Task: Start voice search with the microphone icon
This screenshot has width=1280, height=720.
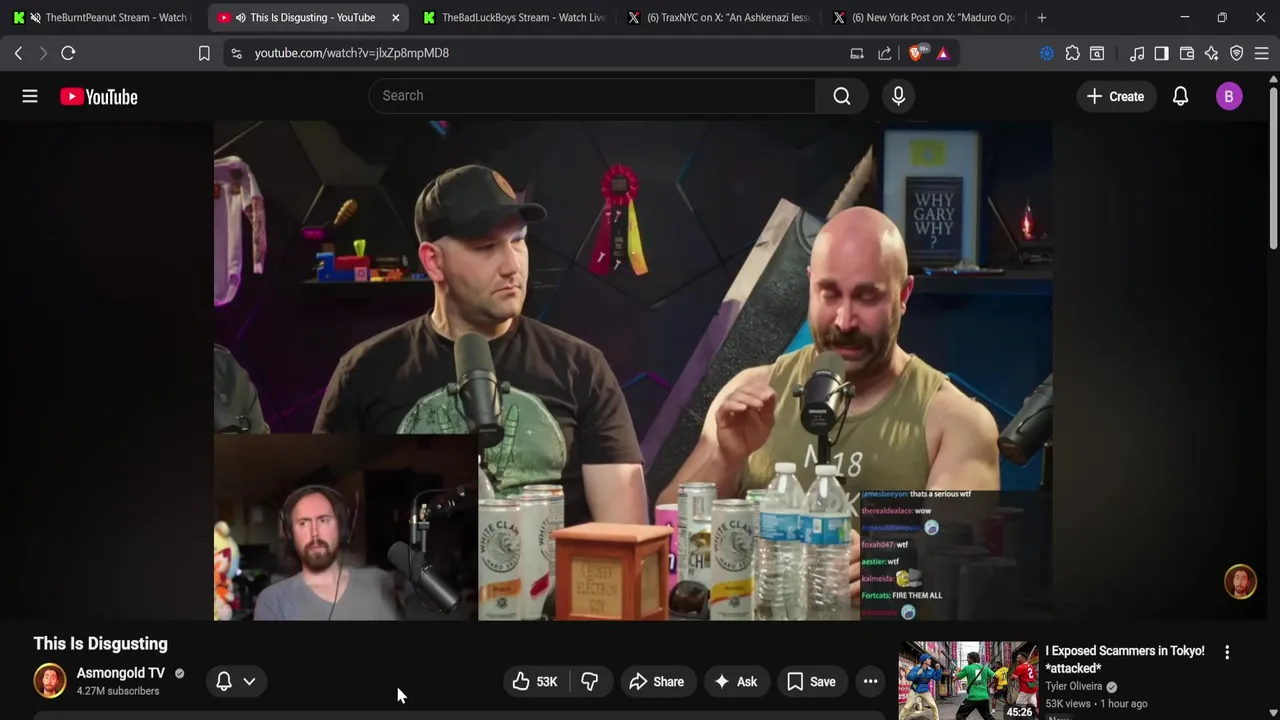Action: (x=898, y=96)
